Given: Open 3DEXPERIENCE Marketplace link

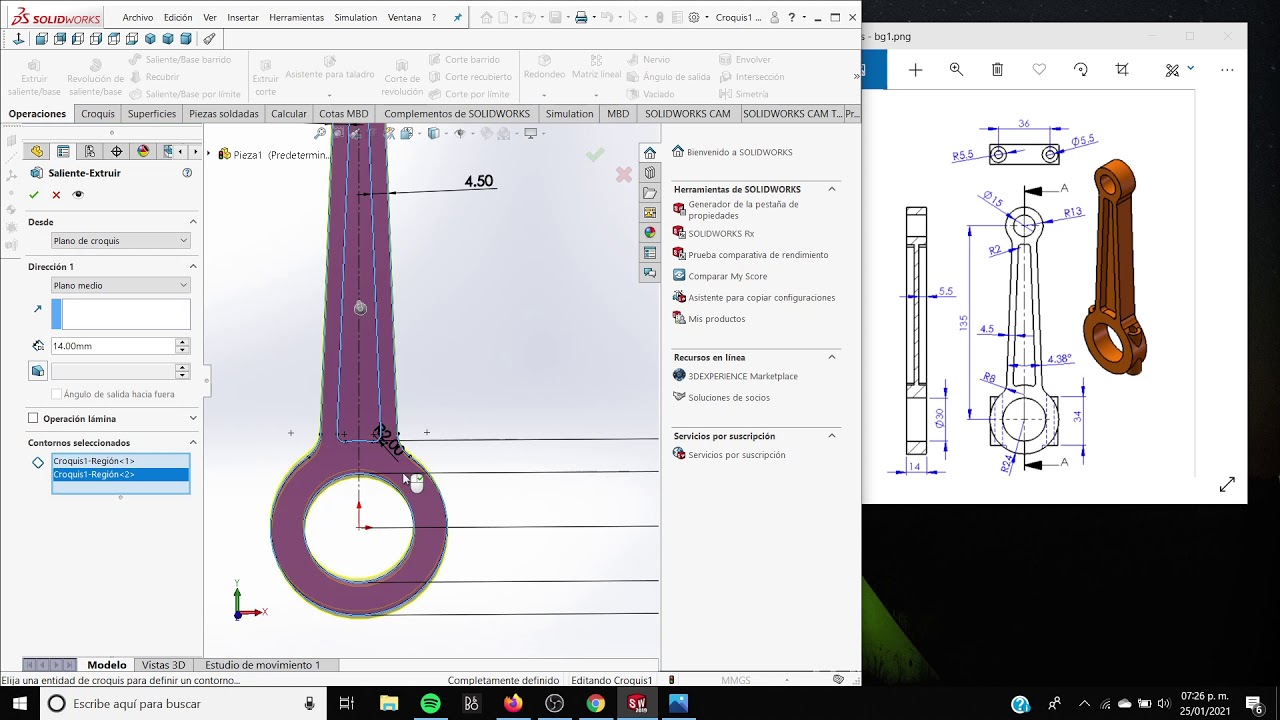Looking at the screenshot, I should coord(743,376).
